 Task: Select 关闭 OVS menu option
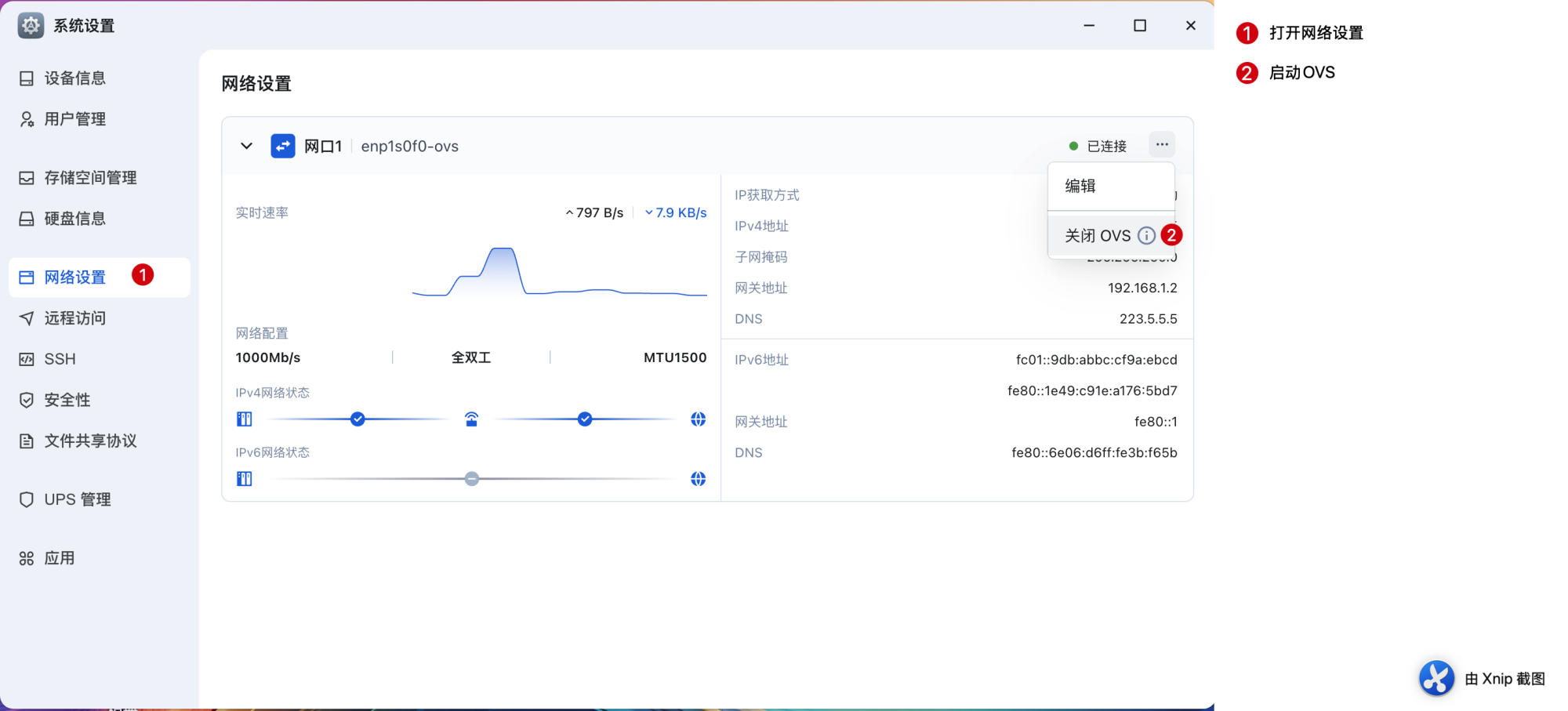1097,236
